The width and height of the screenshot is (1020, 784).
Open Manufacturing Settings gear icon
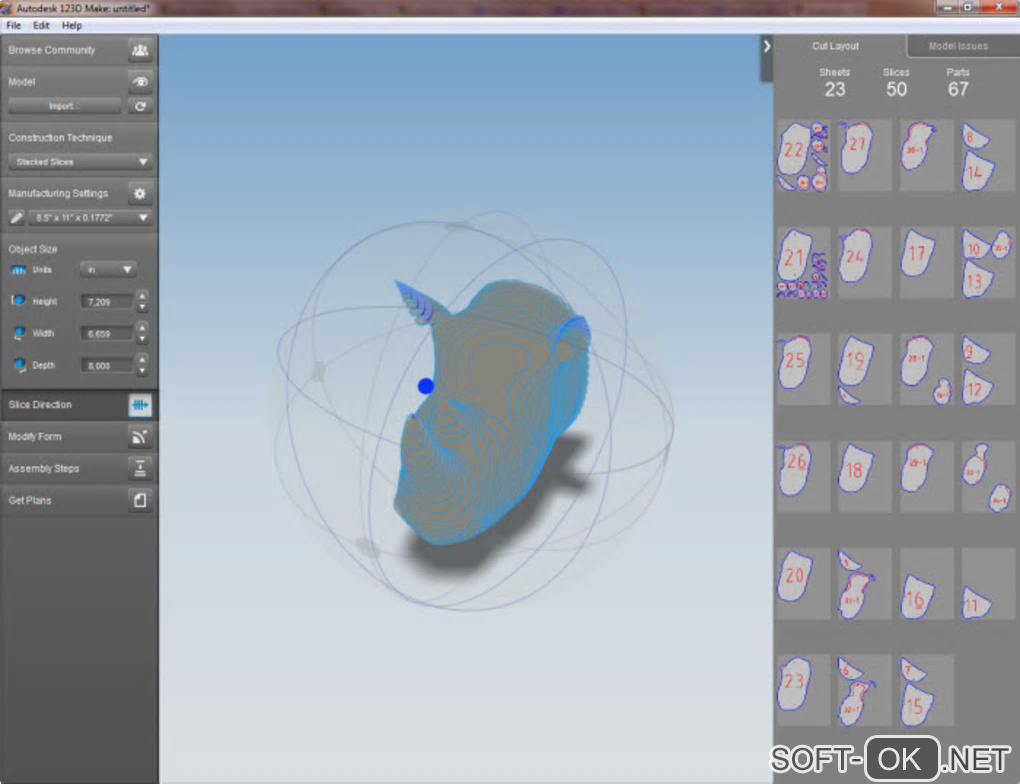(140, 193)
